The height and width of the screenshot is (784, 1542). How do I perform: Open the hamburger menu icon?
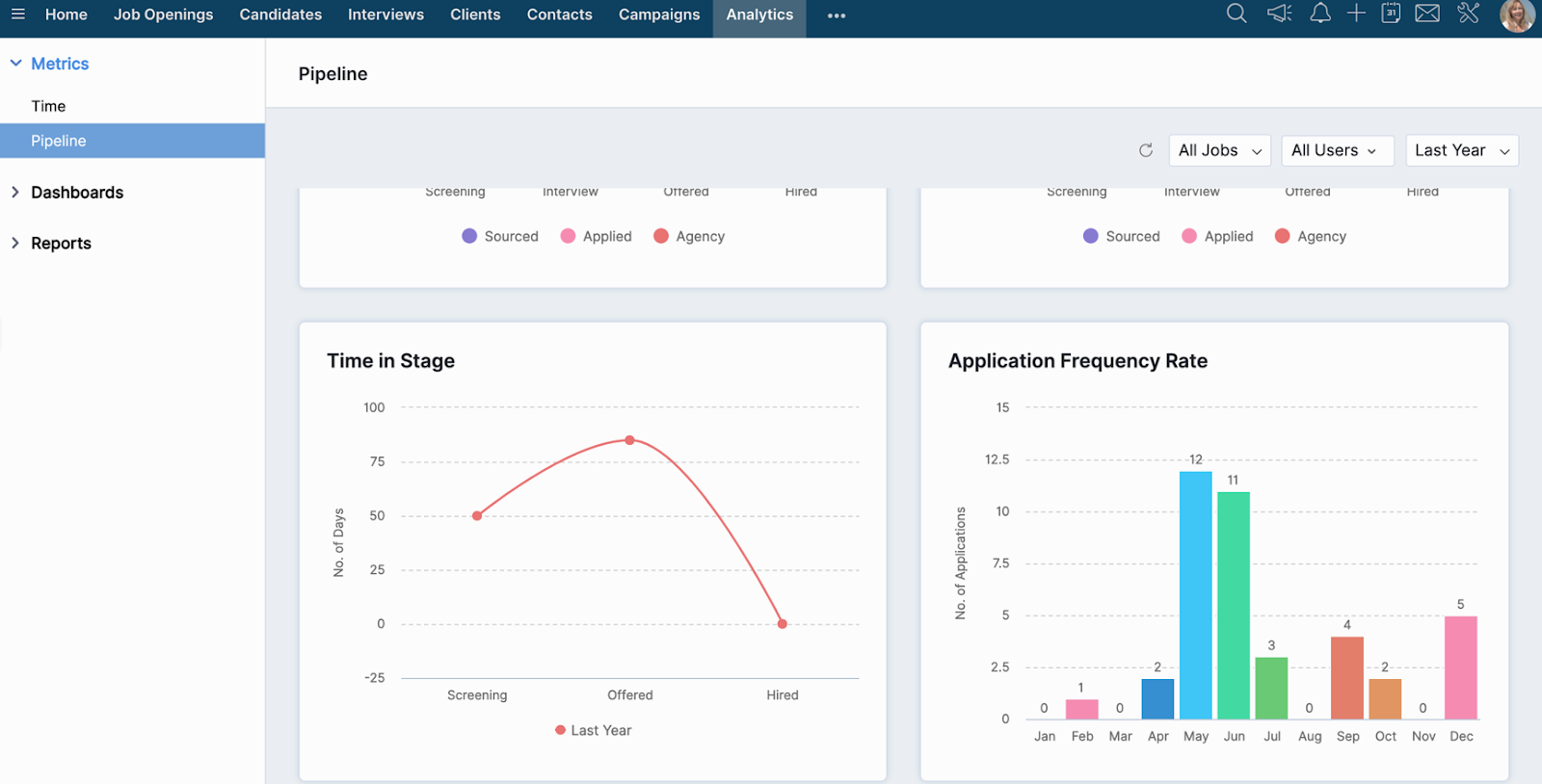(x=17, y=14)
